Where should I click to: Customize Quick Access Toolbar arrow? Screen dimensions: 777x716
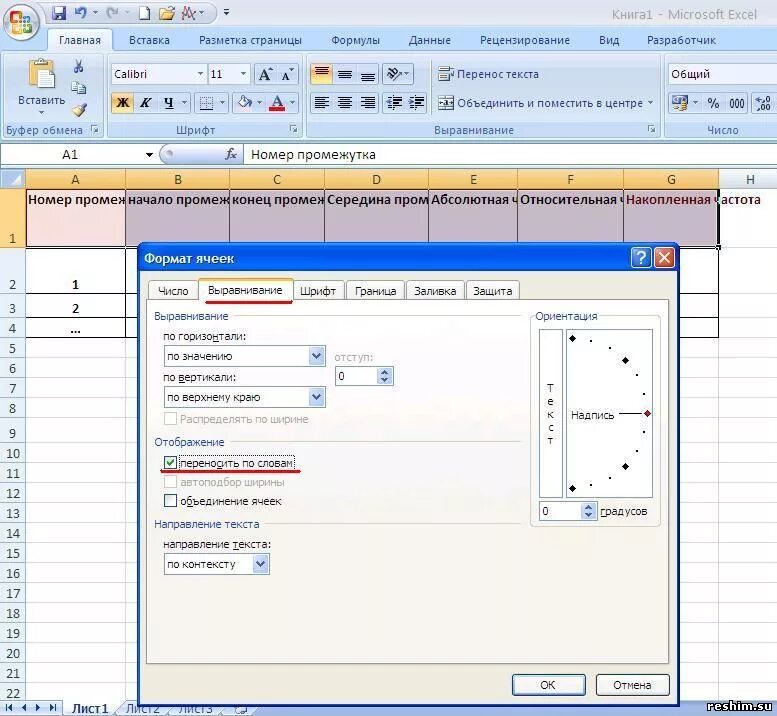(226, 12)
